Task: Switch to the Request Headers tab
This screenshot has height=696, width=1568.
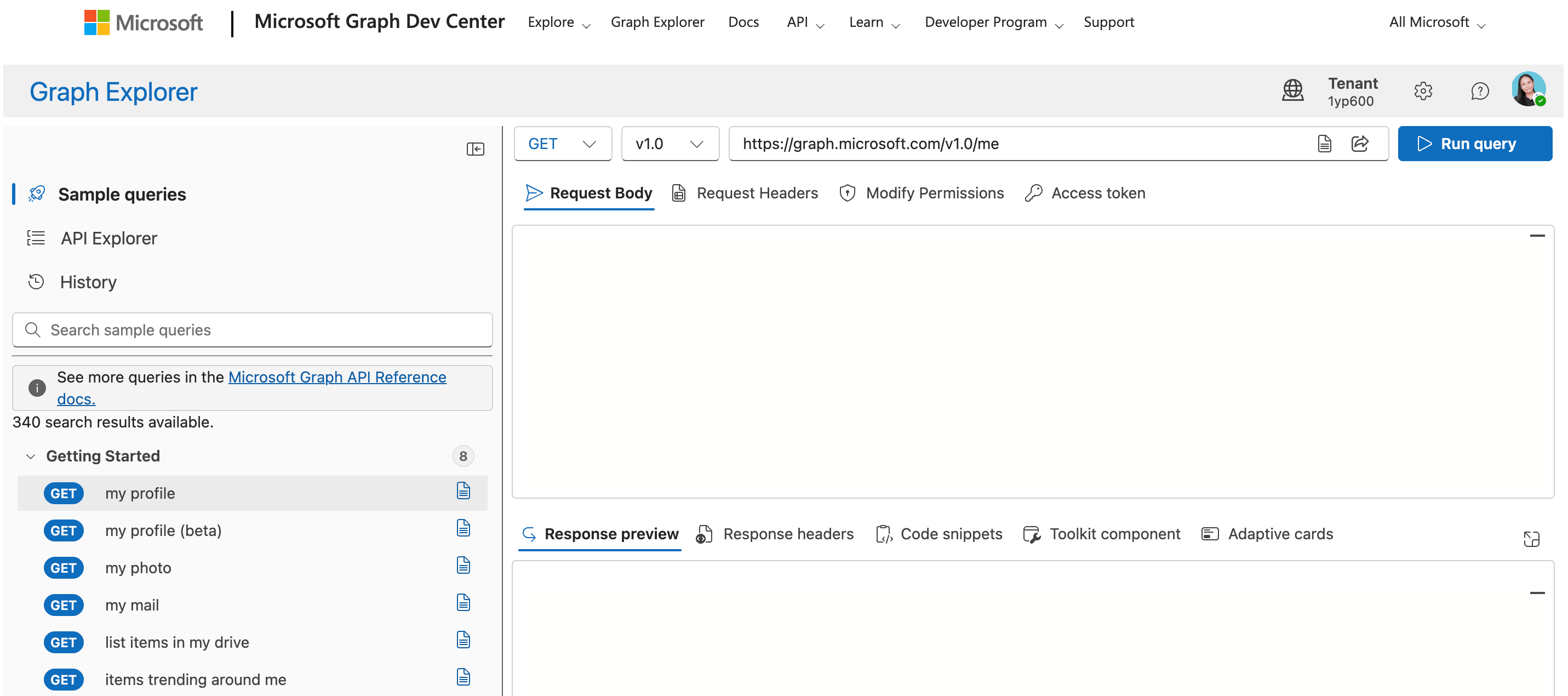Action: [745, 193]
